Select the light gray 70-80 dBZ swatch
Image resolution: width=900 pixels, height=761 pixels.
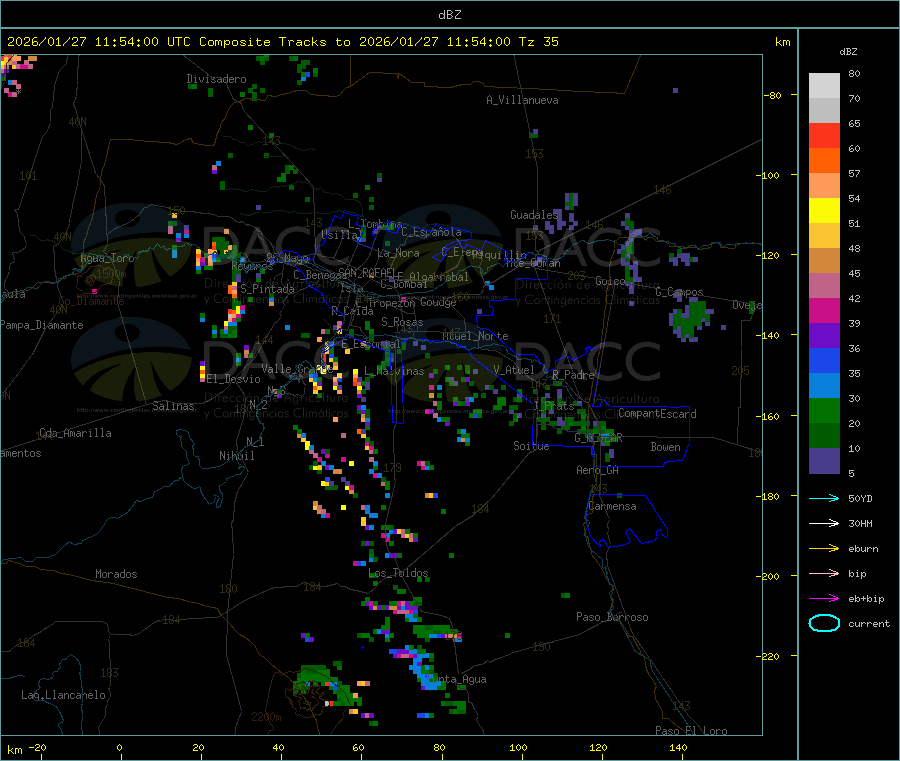(x=824, y=86)
